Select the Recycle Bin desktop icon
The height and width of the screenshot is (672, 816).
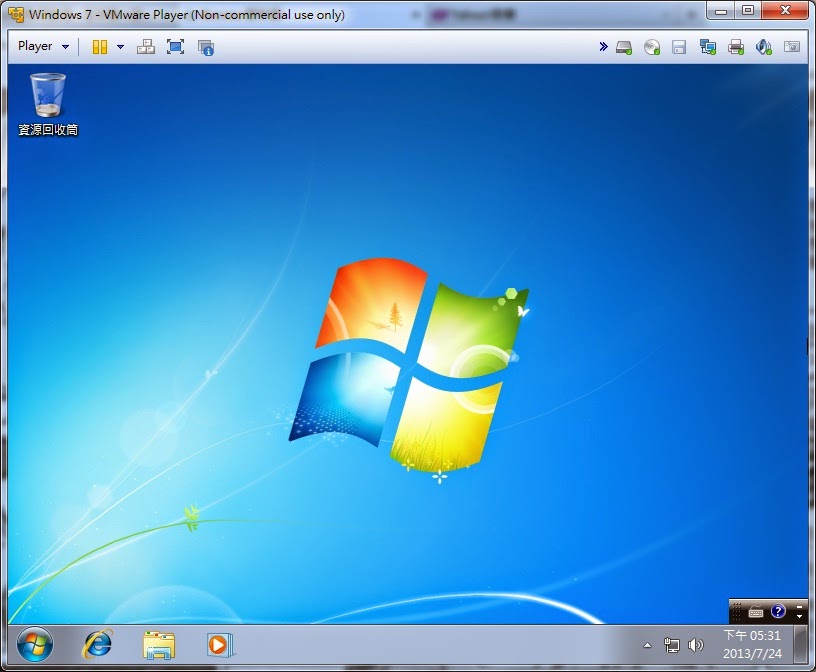(48, 104)
